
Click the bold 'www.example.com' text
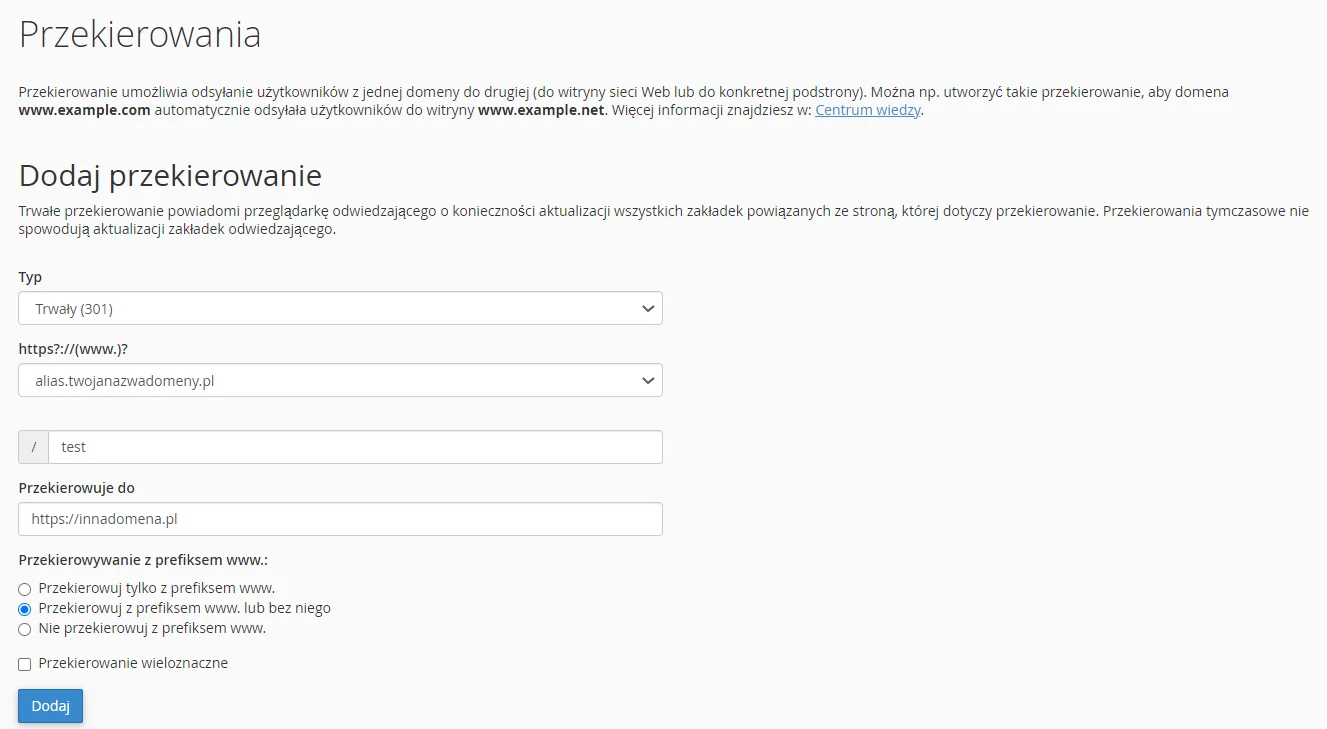pyautogui.click(x=84, y=110)
